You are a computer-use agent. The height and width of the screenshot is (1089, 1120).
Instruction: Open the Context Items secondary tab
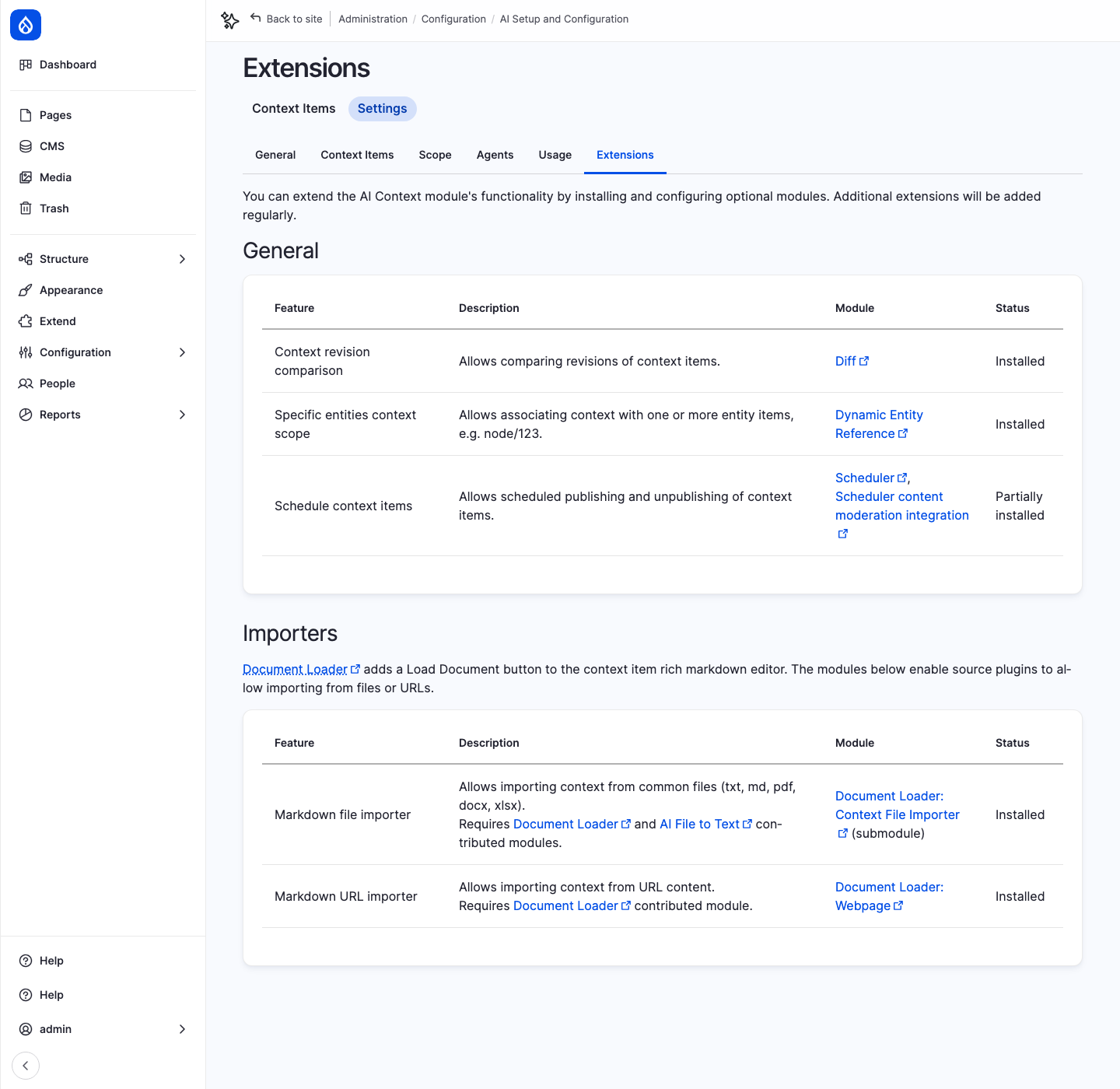357,155
